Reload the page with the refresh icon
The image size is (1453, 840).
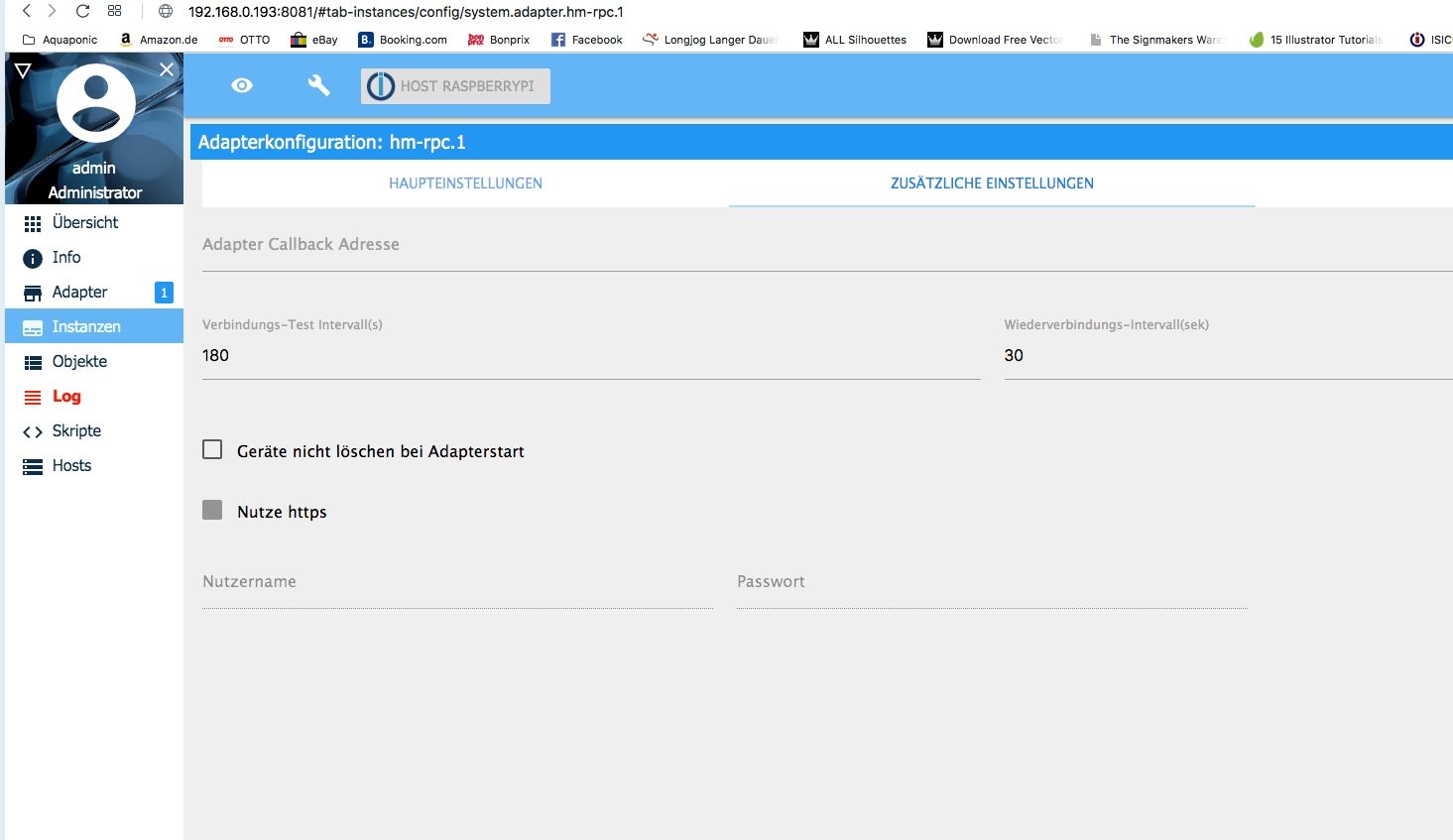click(x=83, y=11)
